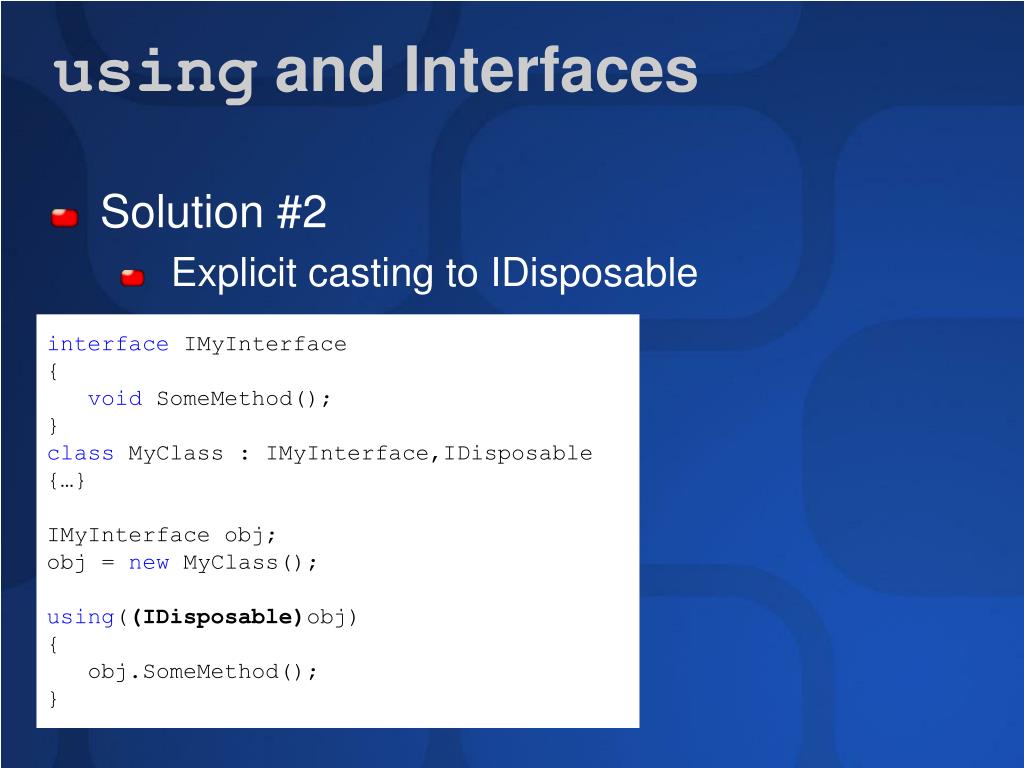Image resolution: width=1024 pixels, height=768 pixels.
Task: Click 'Explicit casting to IDisposable' text
Action: click(434, 273)
